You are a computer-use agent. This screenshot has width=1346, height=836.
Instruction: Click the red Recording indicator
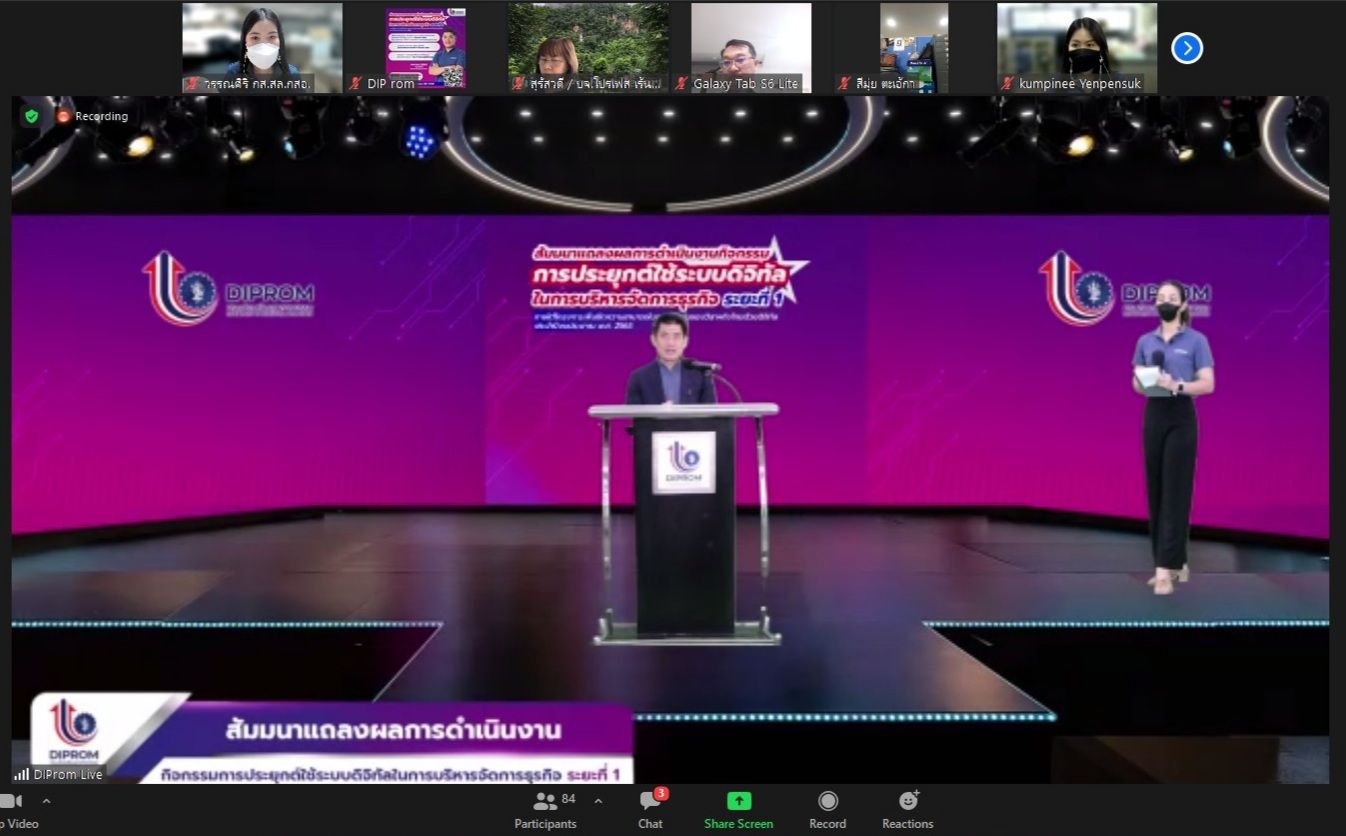click(93, 116)
